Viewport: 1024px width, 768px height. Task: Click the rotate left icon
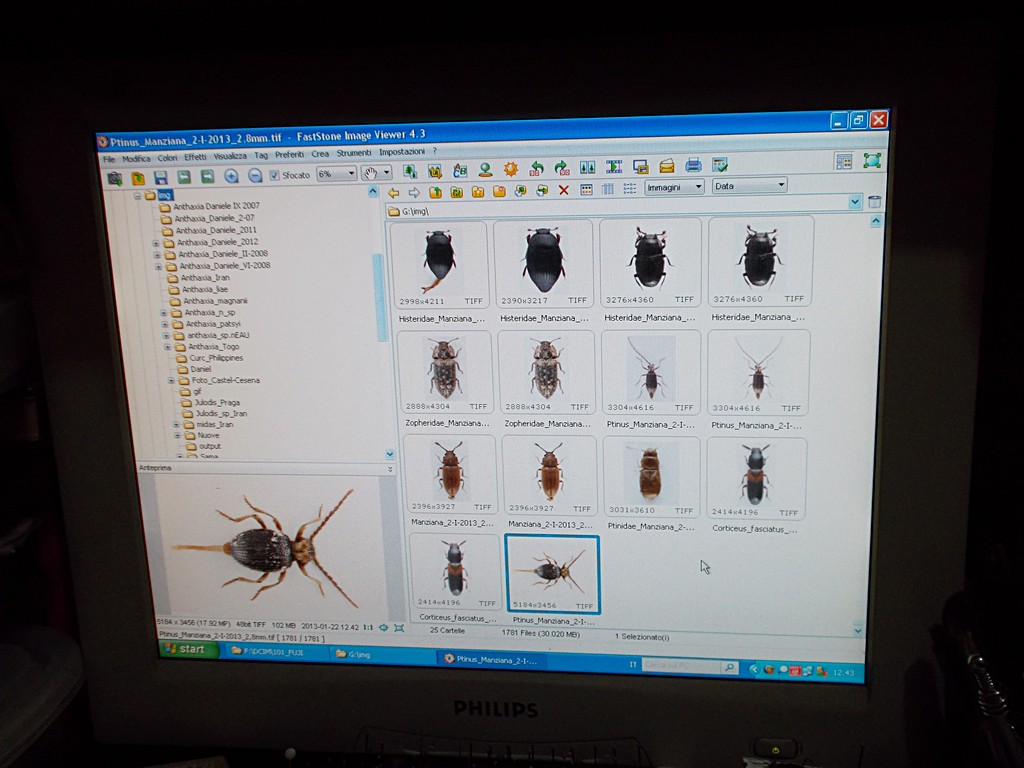pos(537,169)
